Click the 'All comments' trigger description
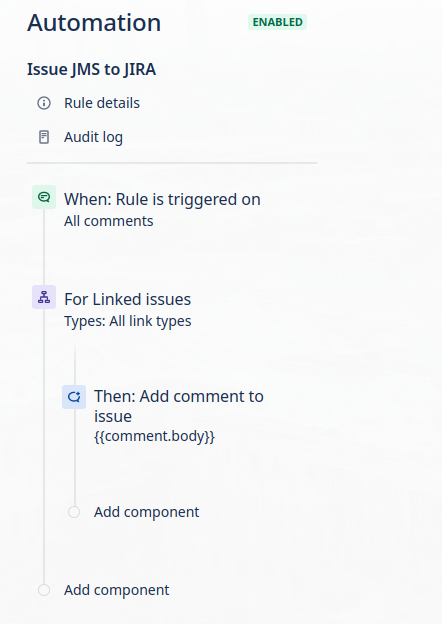 point(109,221)
